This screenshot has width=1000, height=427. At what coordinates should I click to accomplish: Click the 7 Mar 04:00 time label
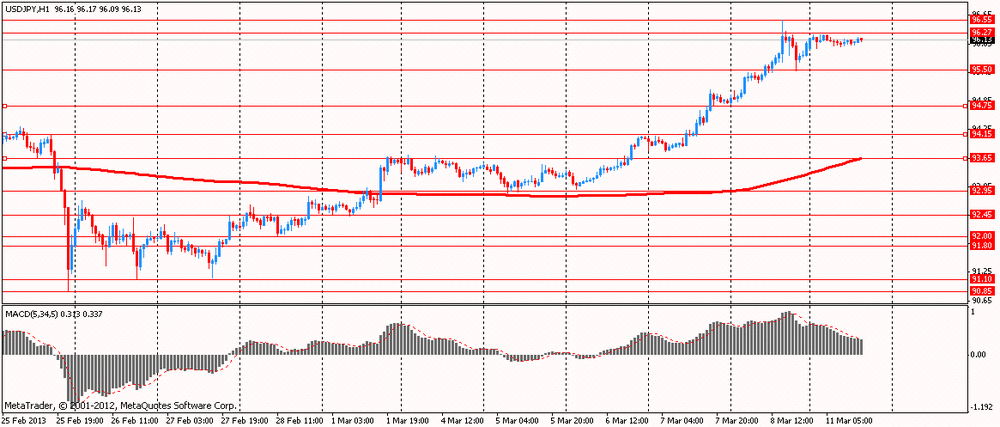click(x=684, y=421)
